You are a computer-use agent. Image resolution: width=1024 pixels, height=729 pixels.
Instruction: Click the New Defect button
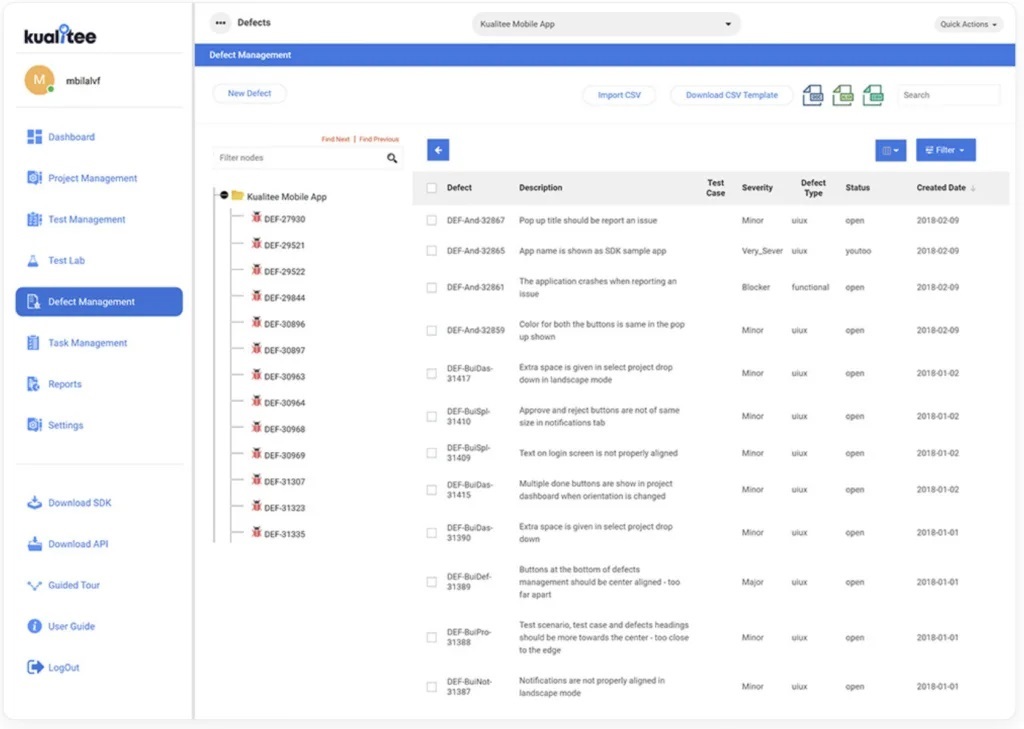pos(249,93)
